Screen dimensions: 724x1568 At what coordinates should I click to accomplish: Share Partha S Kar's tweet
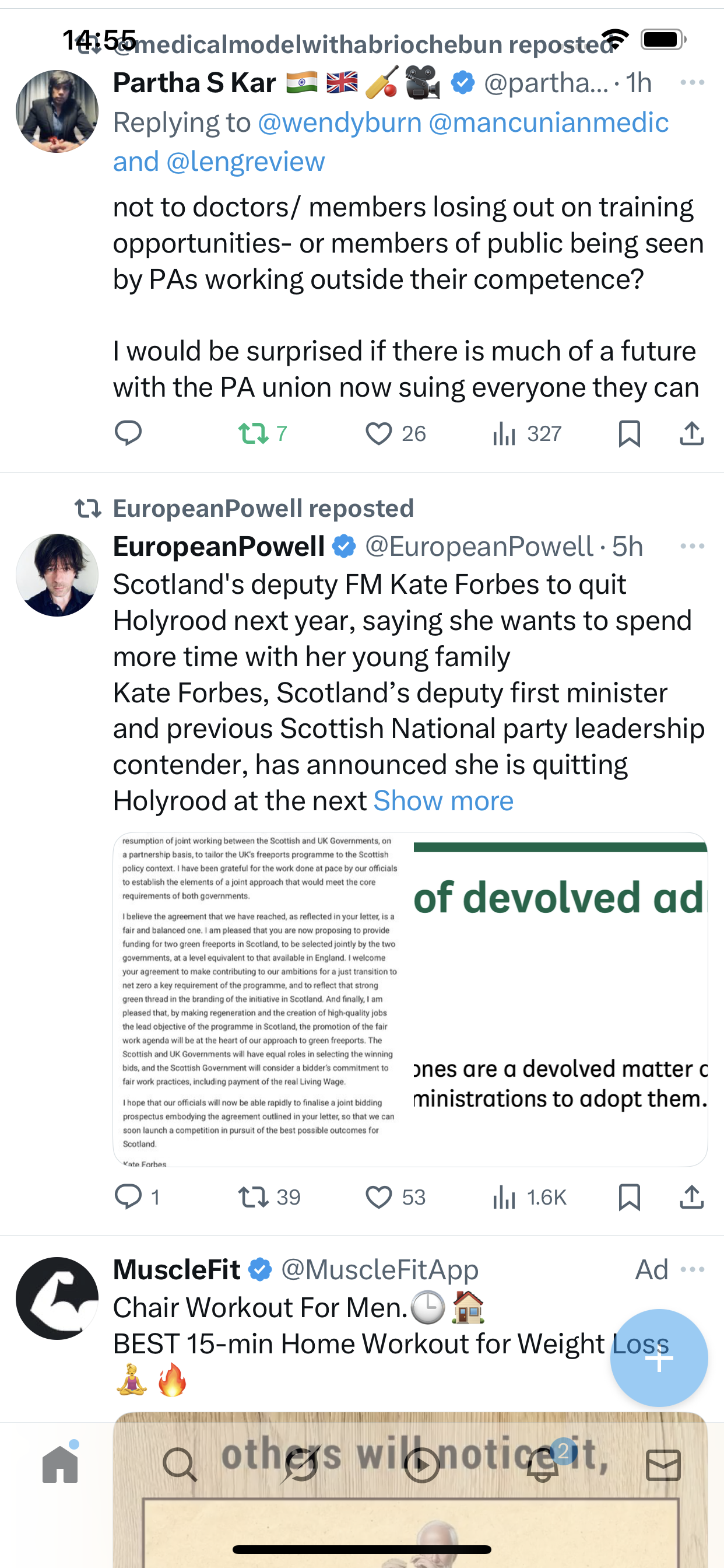click(692, 433)
